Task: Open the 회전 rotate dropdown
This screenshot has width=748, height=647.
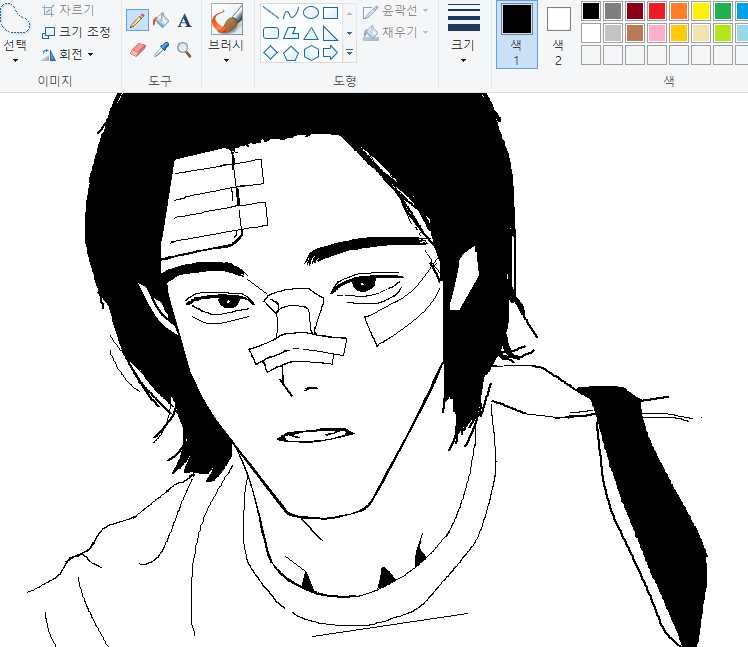Action: point(67,54)
